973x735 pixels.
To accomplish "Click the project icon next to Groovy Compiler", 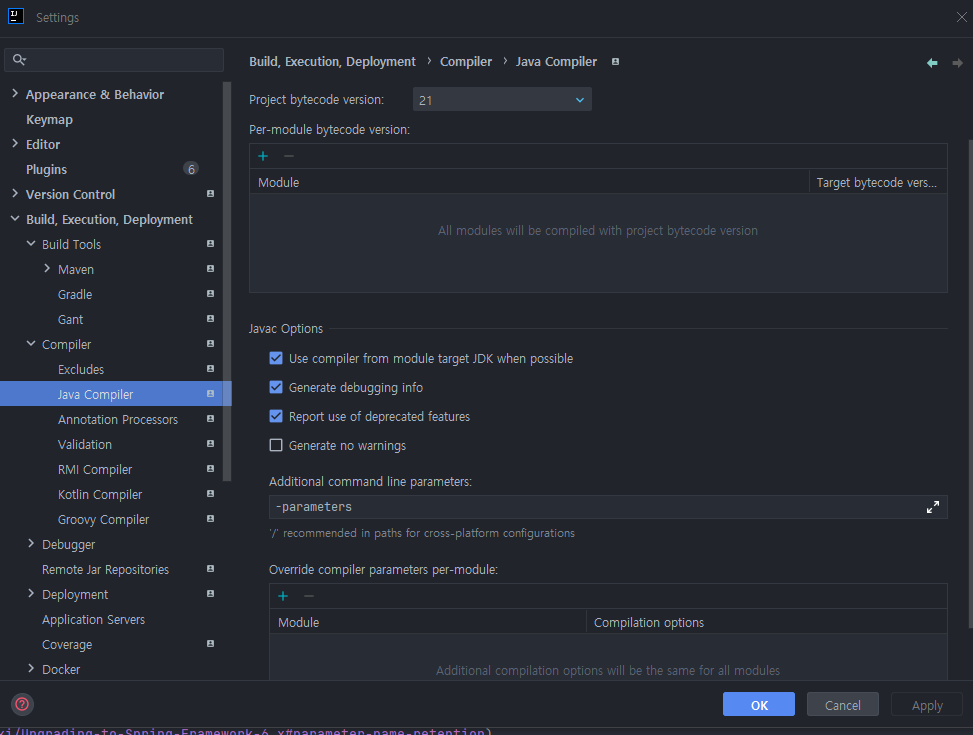I will [210, 518].
